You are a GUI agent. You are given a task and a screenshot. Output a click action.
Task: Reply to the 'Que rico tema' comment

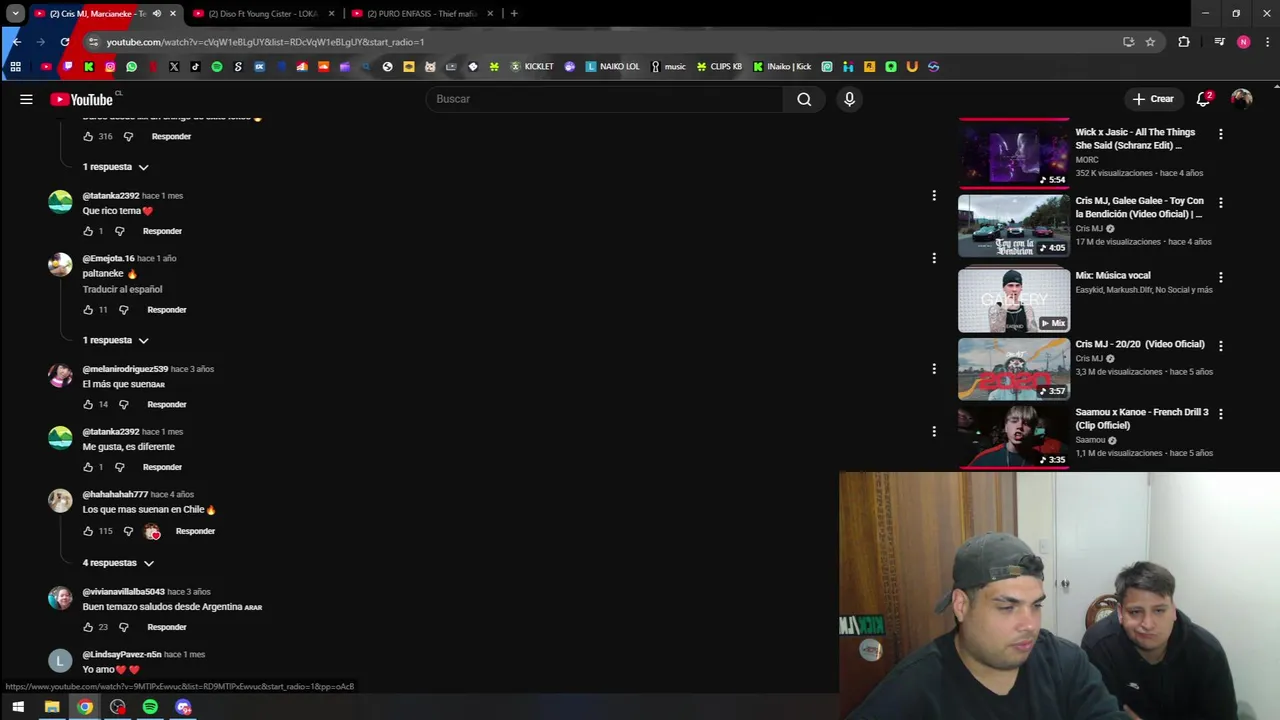[162, 231]
